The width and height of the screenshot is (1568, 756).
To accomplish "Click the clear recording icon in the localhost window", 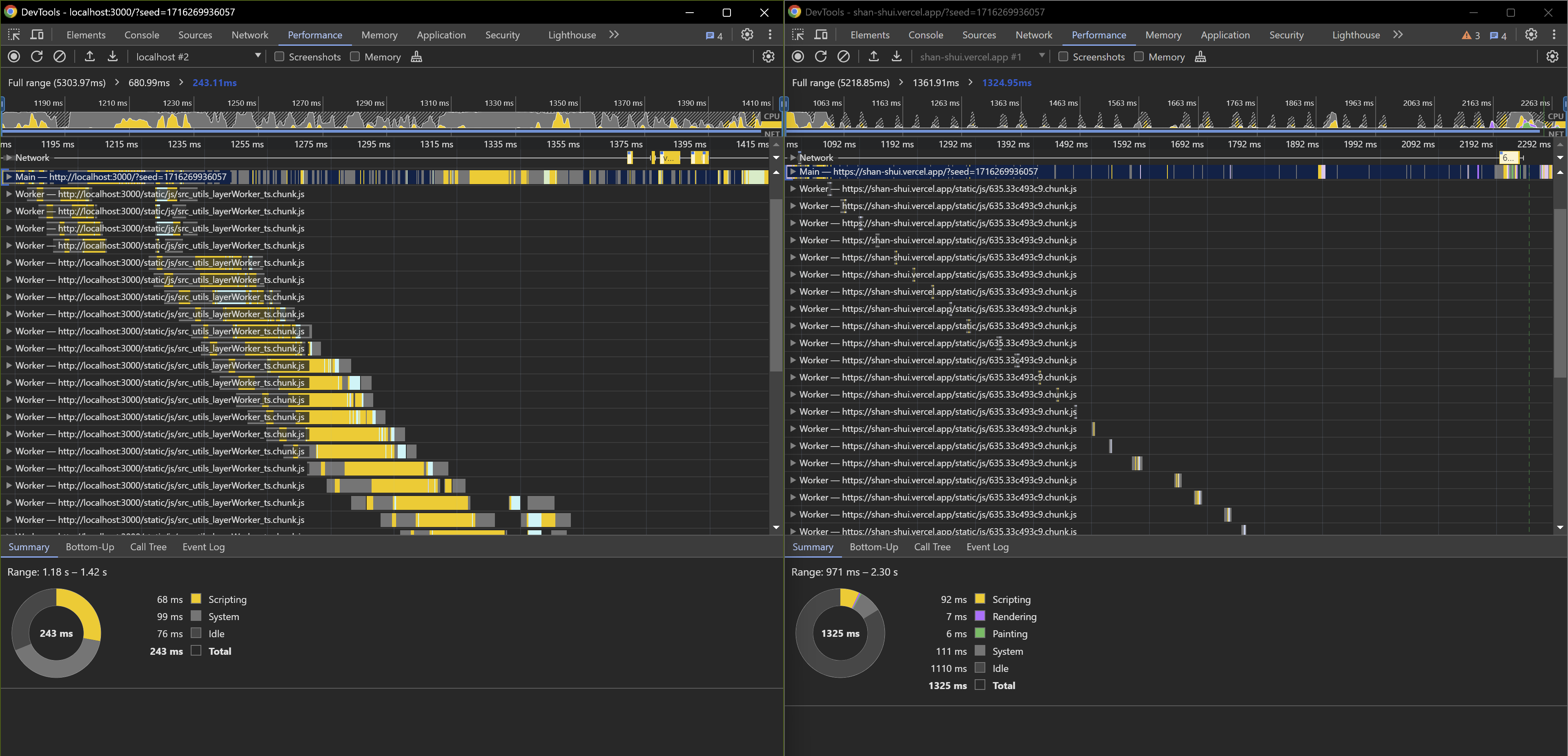I will pyautogui.click(x=60, y=57).
